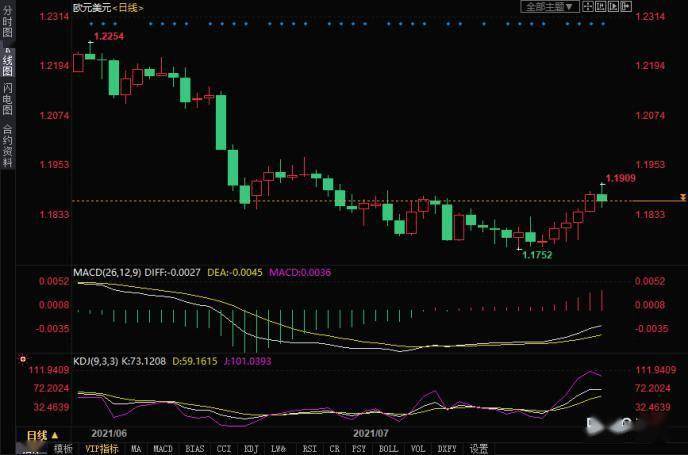
Task: Click the 模板 button
Action: [x=63, y=449]
